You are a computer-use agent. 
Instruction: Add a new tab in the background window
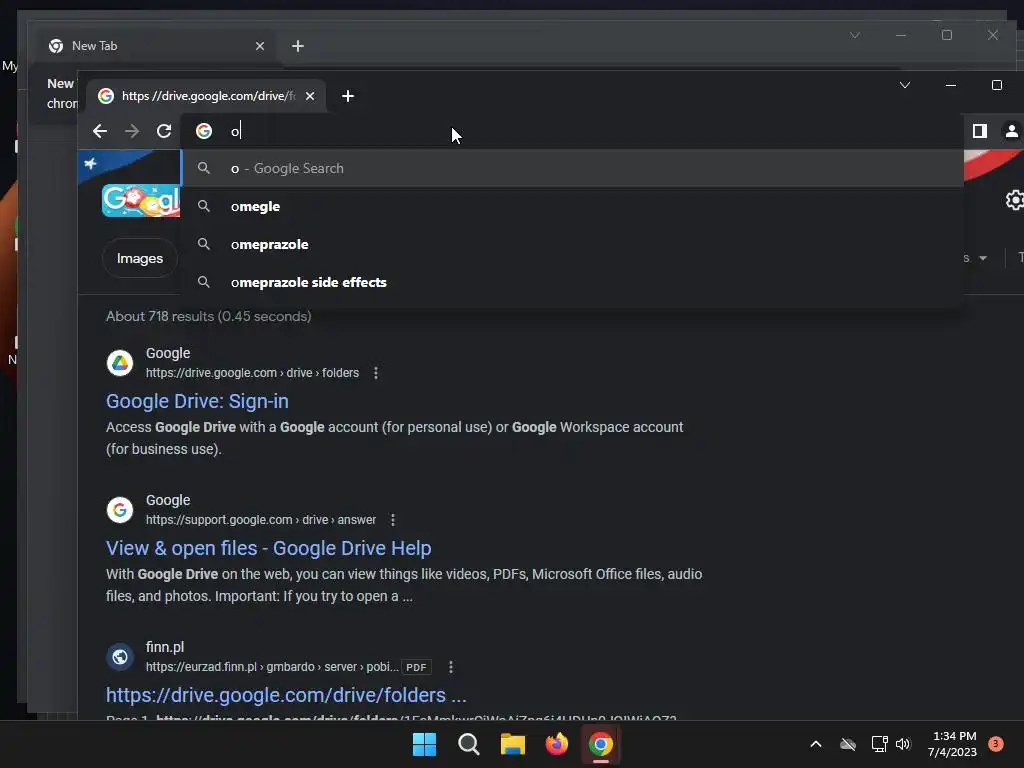(298, 46)
